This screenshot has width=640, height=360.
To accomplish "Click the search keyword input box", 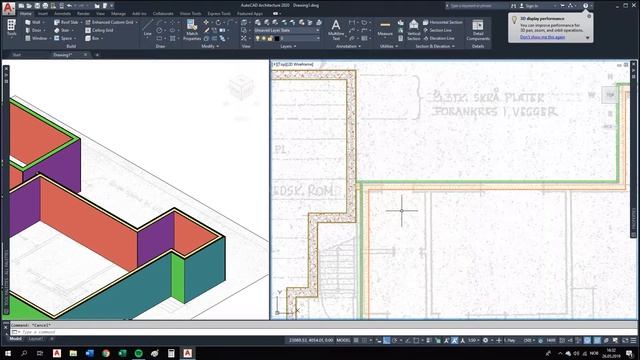I will coord(478,6).
